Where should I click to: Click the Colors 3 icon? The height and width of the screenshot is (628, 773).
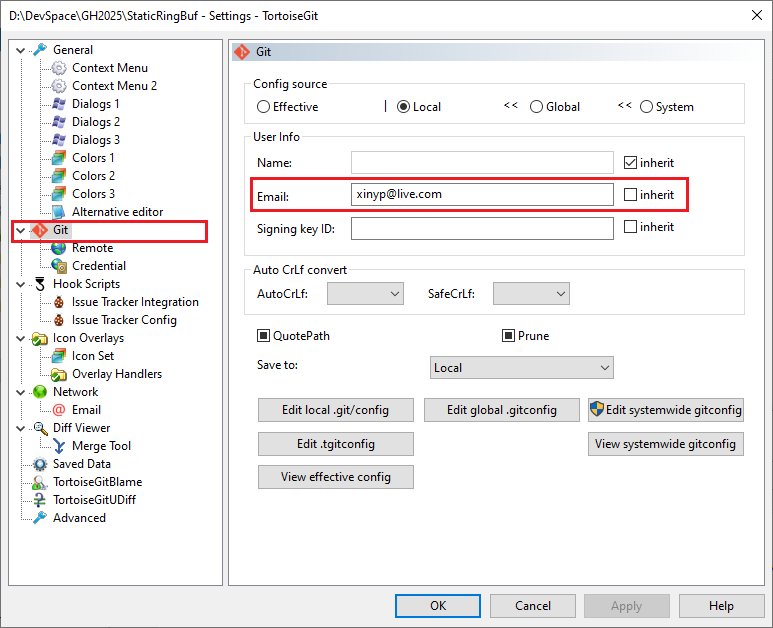(x=59, y=194)
